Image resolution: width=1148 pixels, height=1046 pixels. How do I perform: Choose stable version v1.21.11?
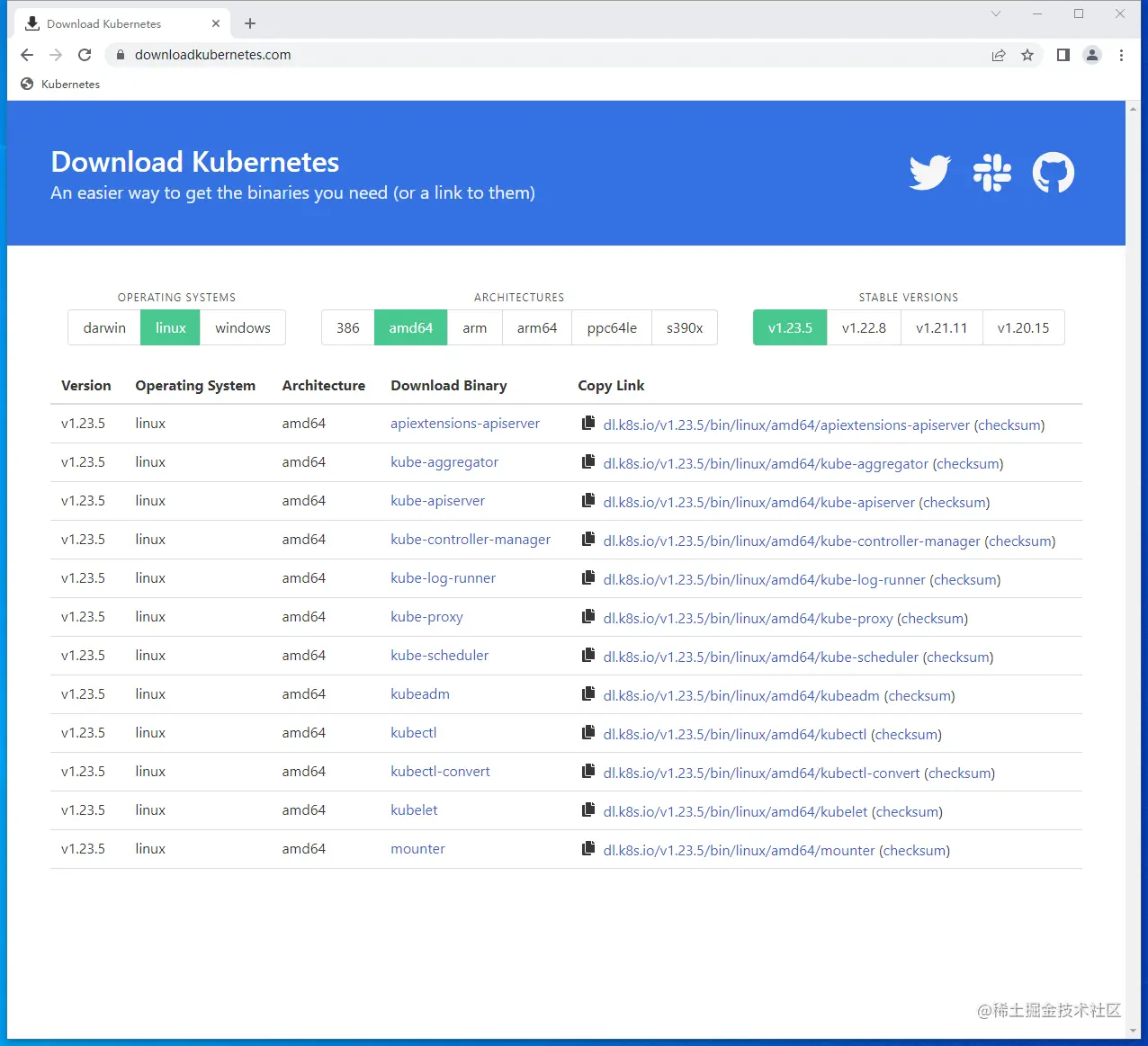click(942, 327)
